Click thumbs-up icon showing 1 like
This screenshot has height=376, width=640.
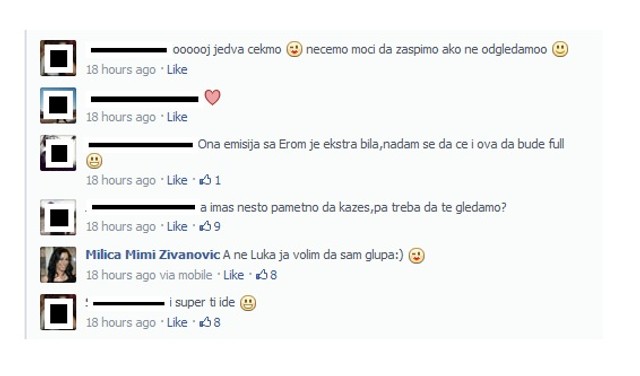click(x=205, y=180)
